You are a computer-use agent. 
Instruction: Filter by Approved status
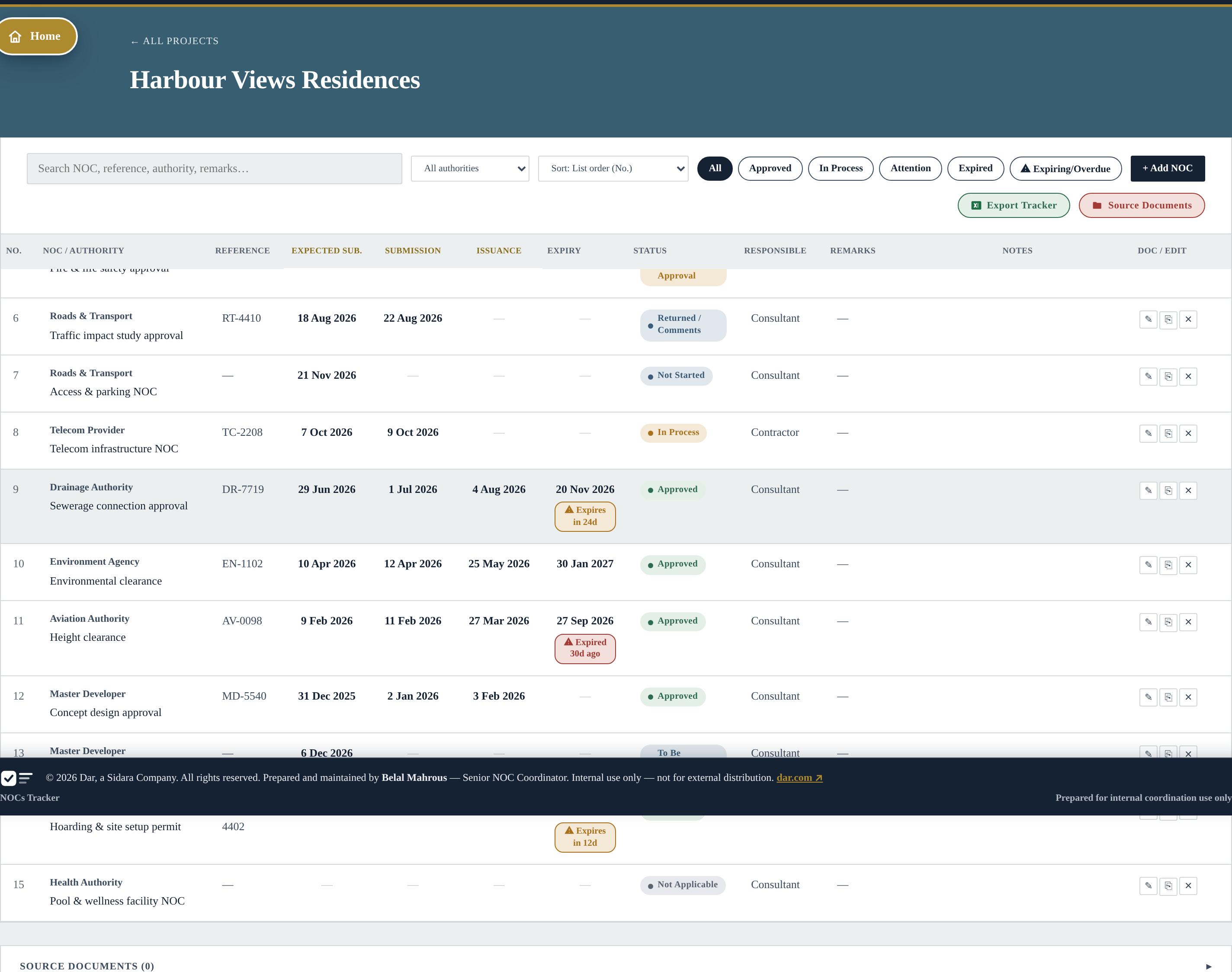770,169
